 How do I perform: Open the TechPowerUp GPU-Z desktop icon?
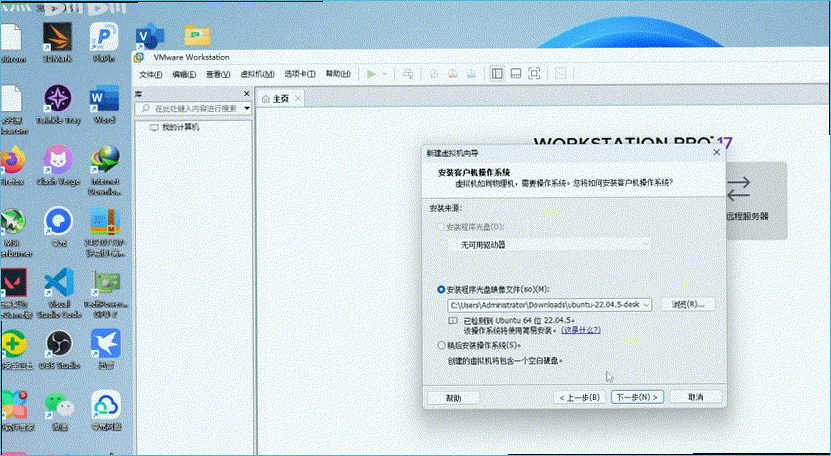(x=105, y=293)
